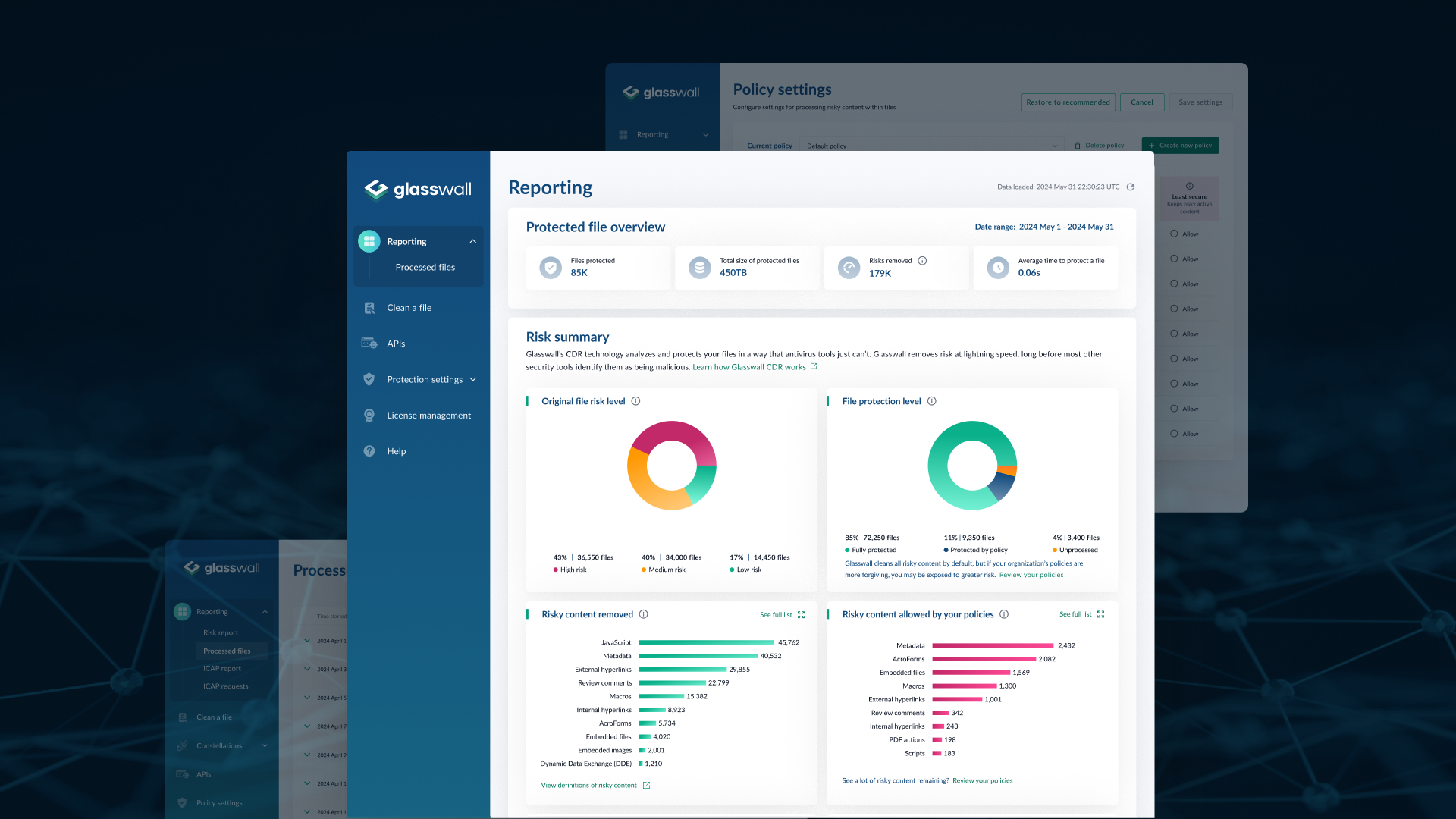Image resolution: width=1456 pixels, height=819 pixels.
Task: Open the Protection settings menu item
Action: pos(424,379)
